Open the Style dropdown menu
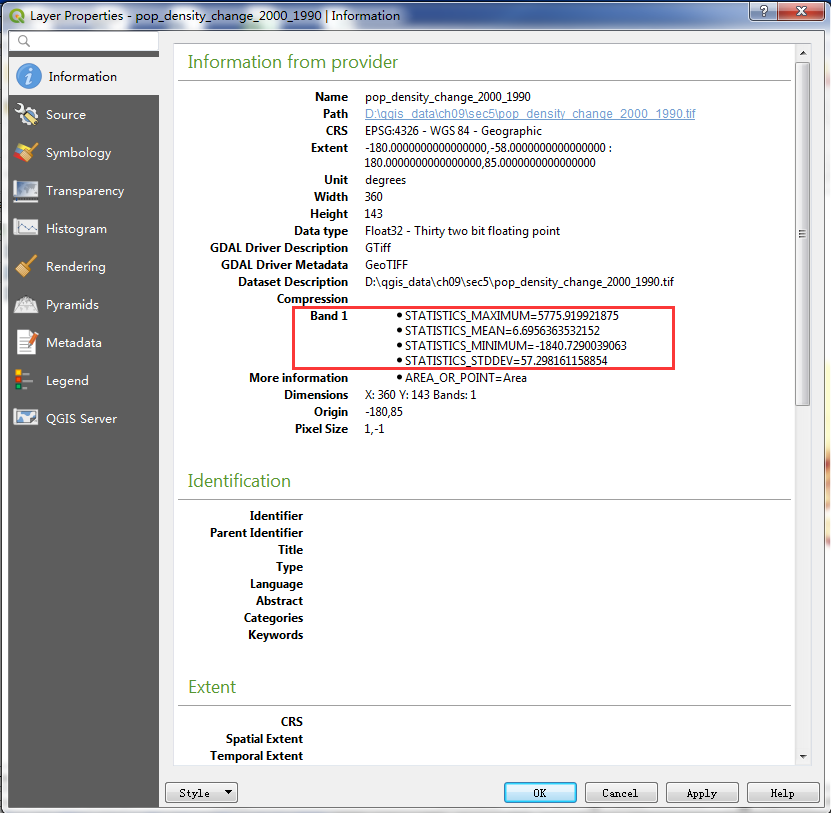Viewport: 831px width, 813px height. (201, 793)
